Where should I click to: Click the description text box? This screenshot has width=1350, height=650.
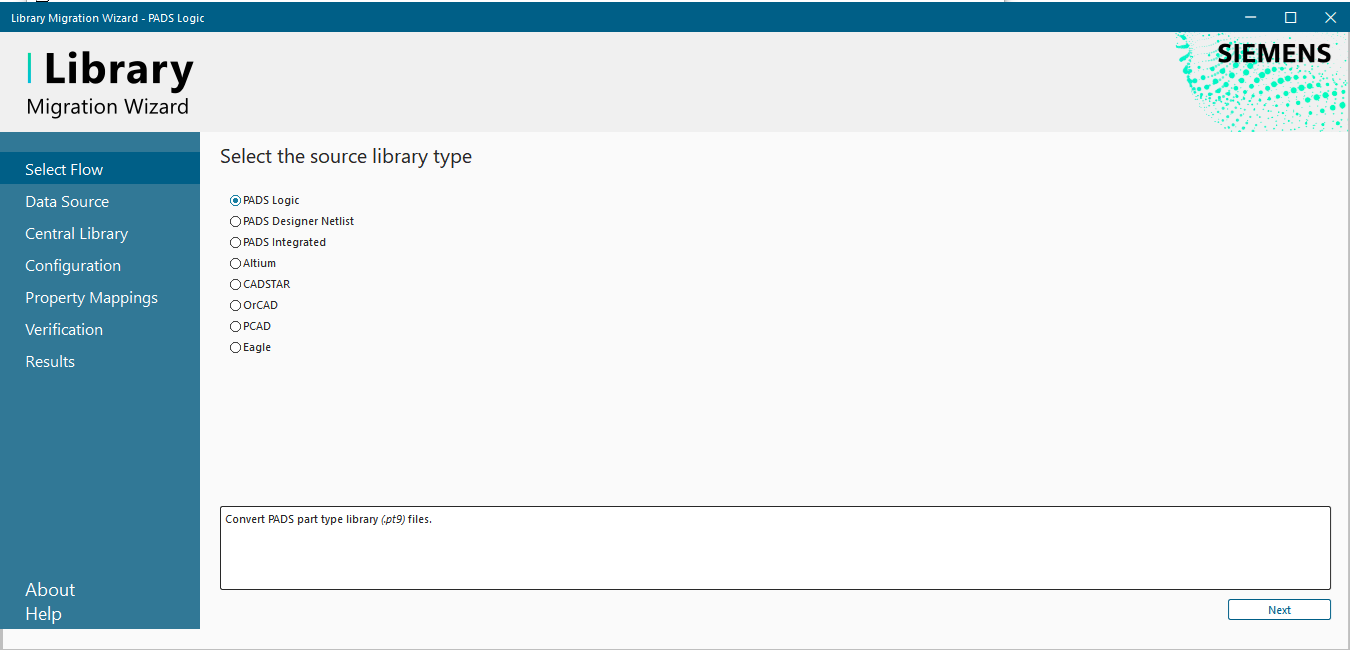point(775,548)
